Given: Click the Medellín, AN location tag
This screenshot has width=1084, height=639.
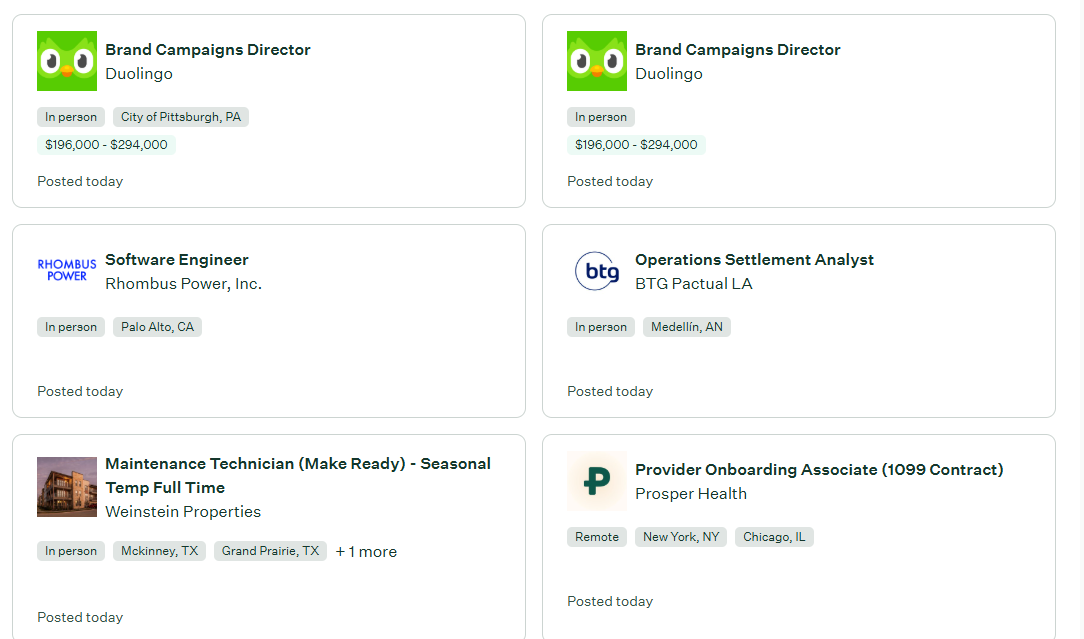Looking at the screenshot, I should pyautogui.click(x=686, y=327).
